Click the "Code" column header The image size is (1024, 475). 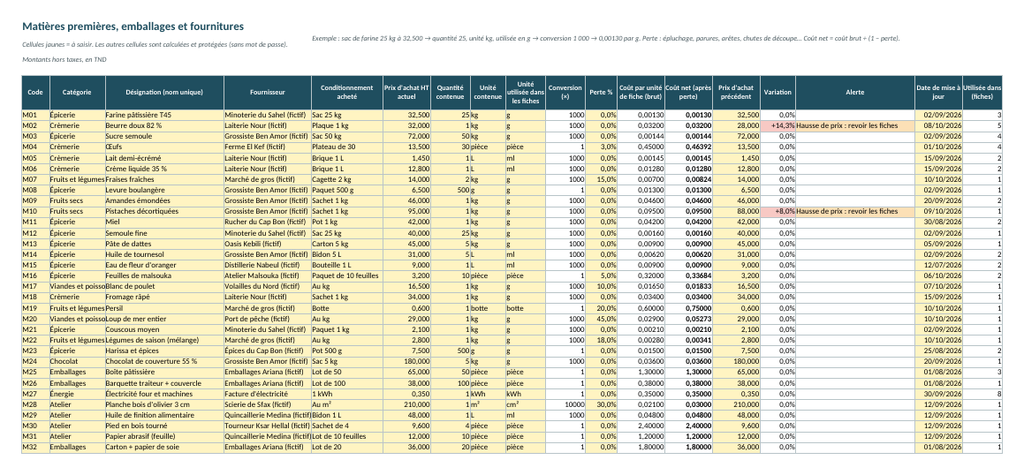tap(35, 93)
